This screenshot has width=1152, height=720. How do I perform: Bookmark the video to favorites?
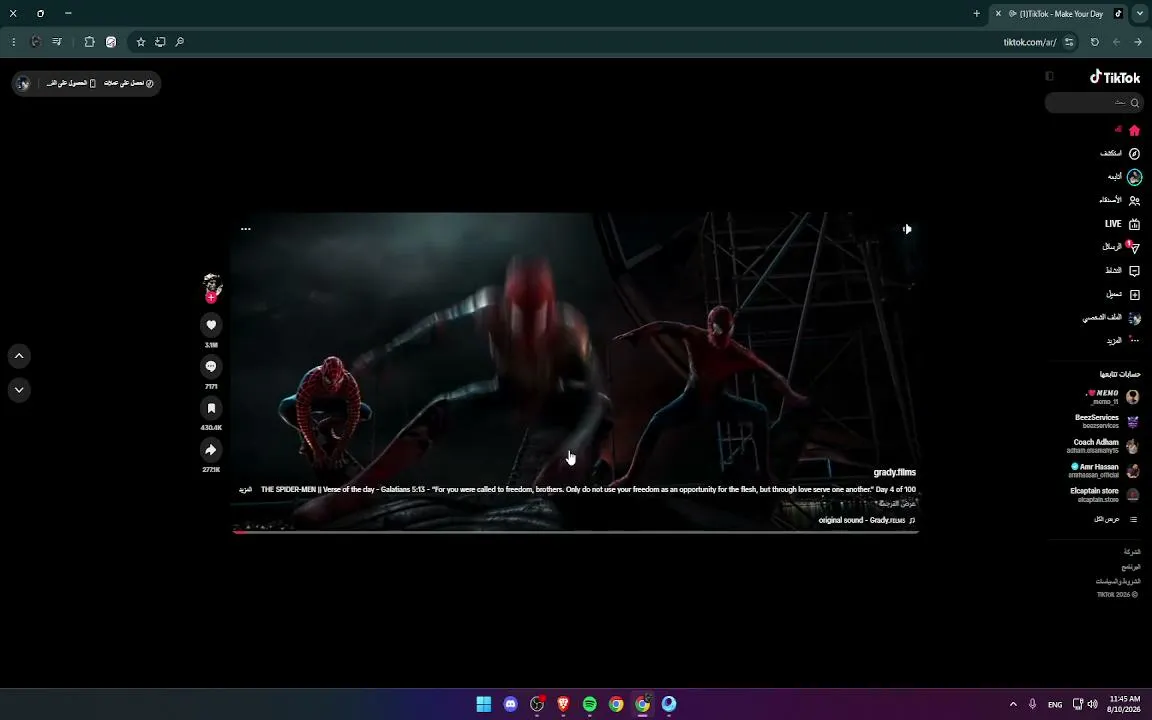coord(211,408)
